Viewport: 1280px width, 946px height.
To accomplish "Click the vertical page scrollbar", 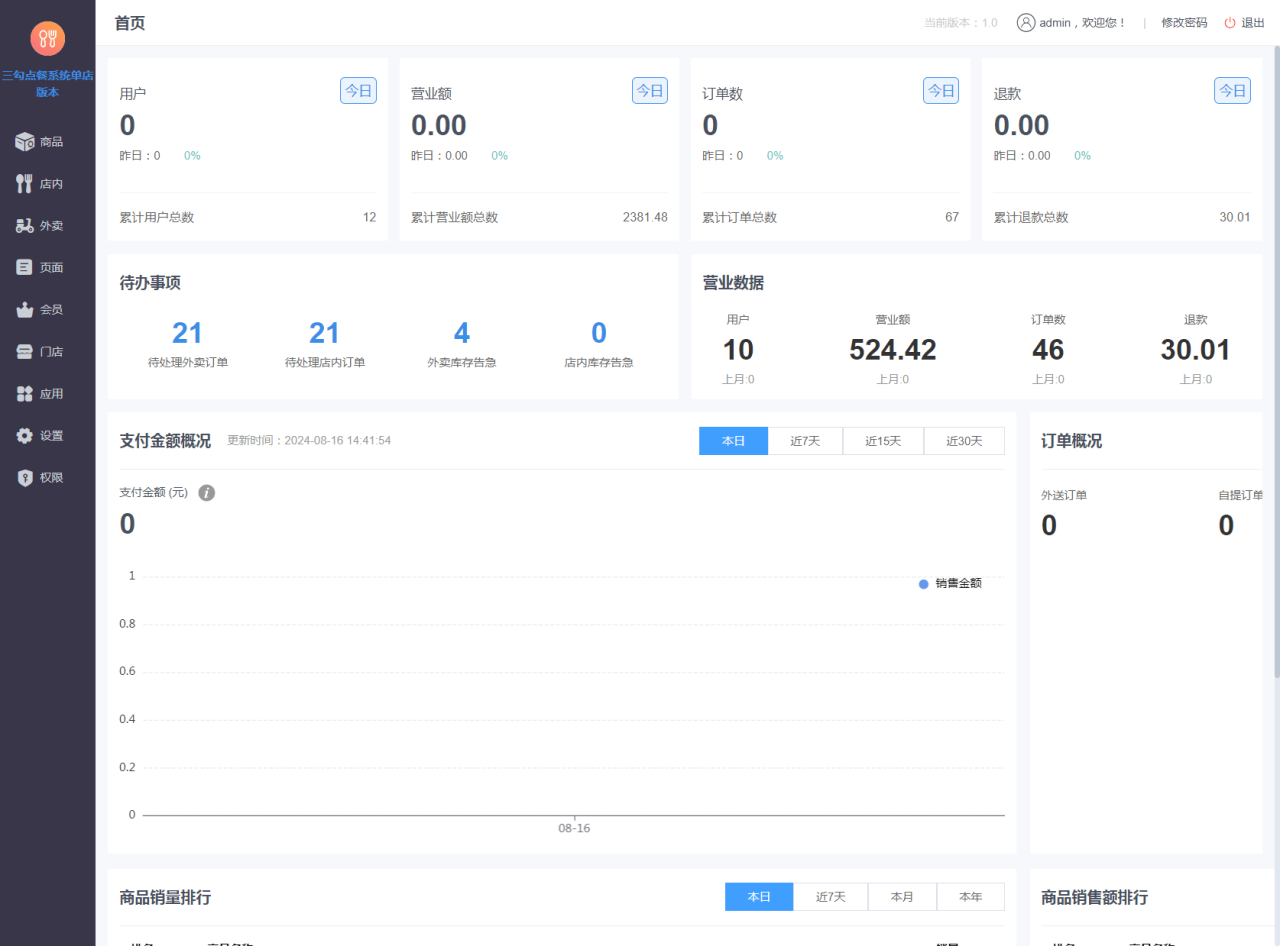I will tap(1275, 360).
